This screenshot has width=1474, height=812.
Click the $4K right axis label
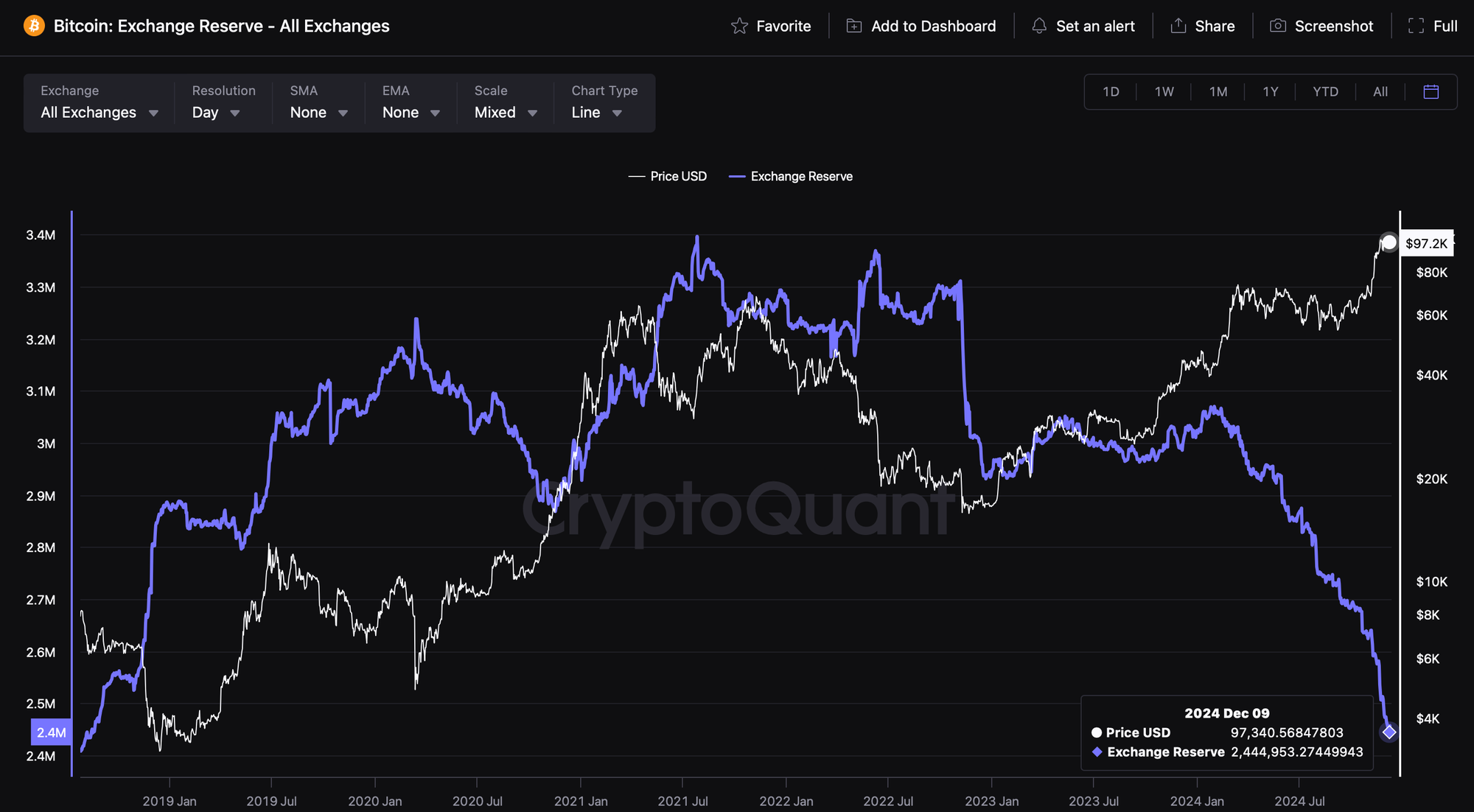1428,718
